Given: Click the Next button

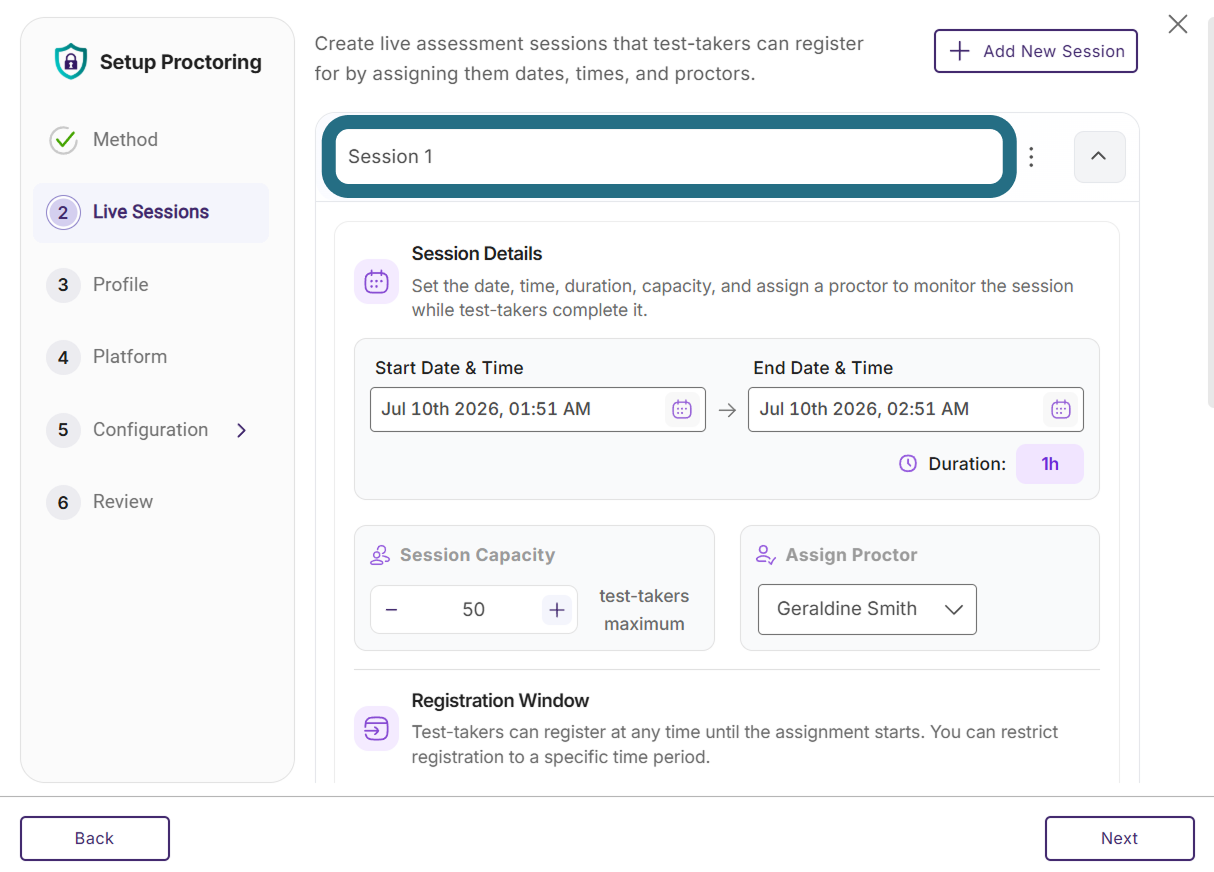Looking at the screenshot, I should click(x=1119, y=839).
